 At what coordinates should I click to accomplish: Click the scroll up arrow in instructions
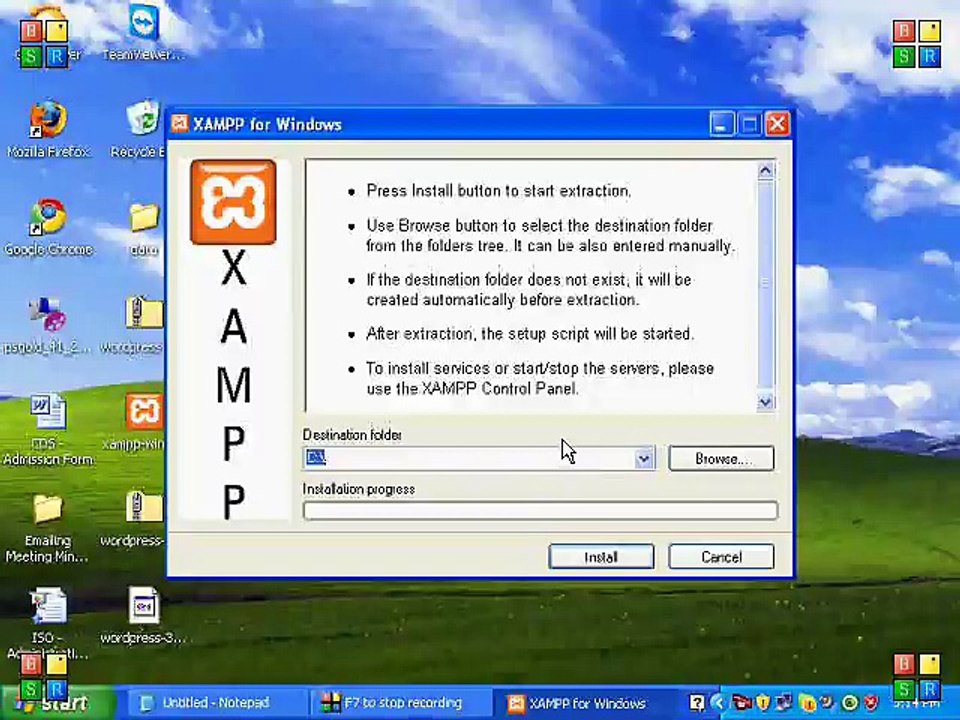click(x=765, y=171)
